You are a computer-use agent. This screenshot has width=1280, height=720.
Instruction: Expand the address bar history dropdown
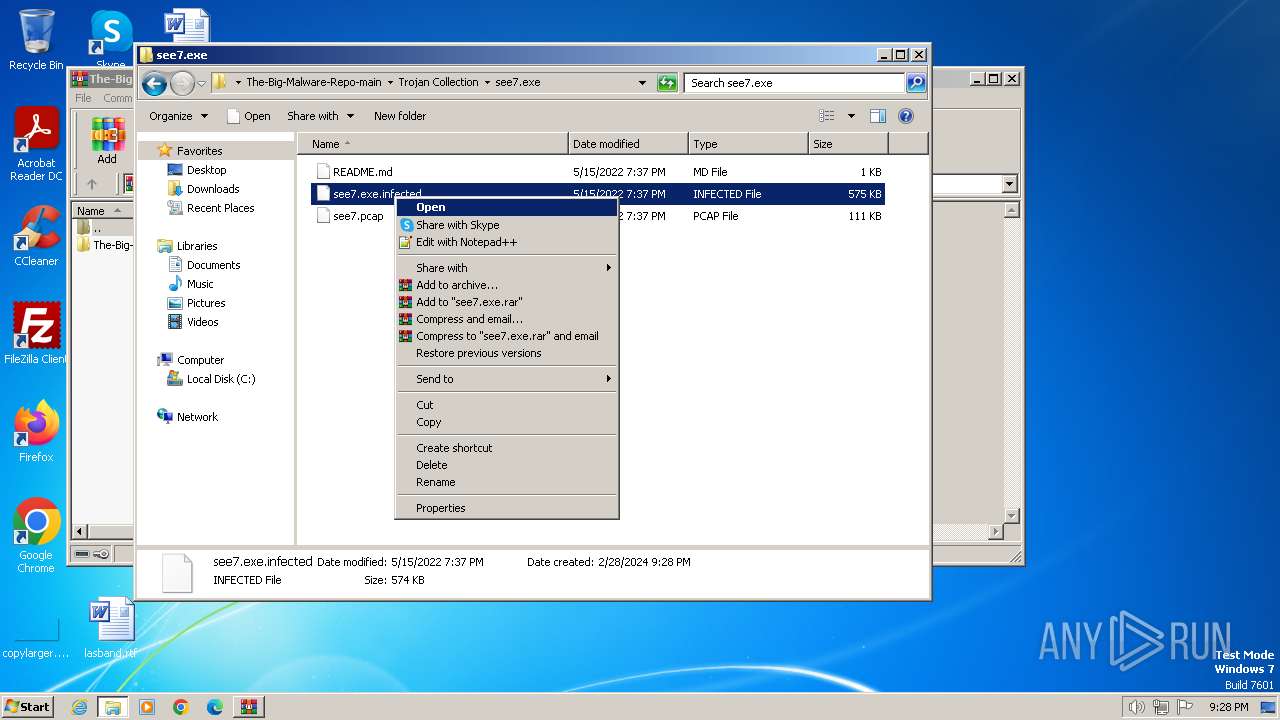[642, 83]
